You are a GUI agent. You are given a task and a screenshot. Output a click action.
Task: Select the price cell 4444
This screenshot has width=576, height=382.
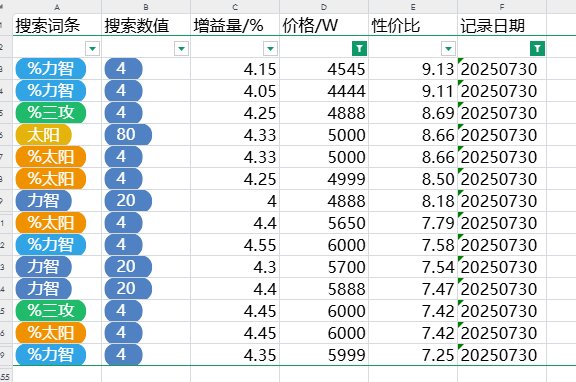[x=324, y=91]
